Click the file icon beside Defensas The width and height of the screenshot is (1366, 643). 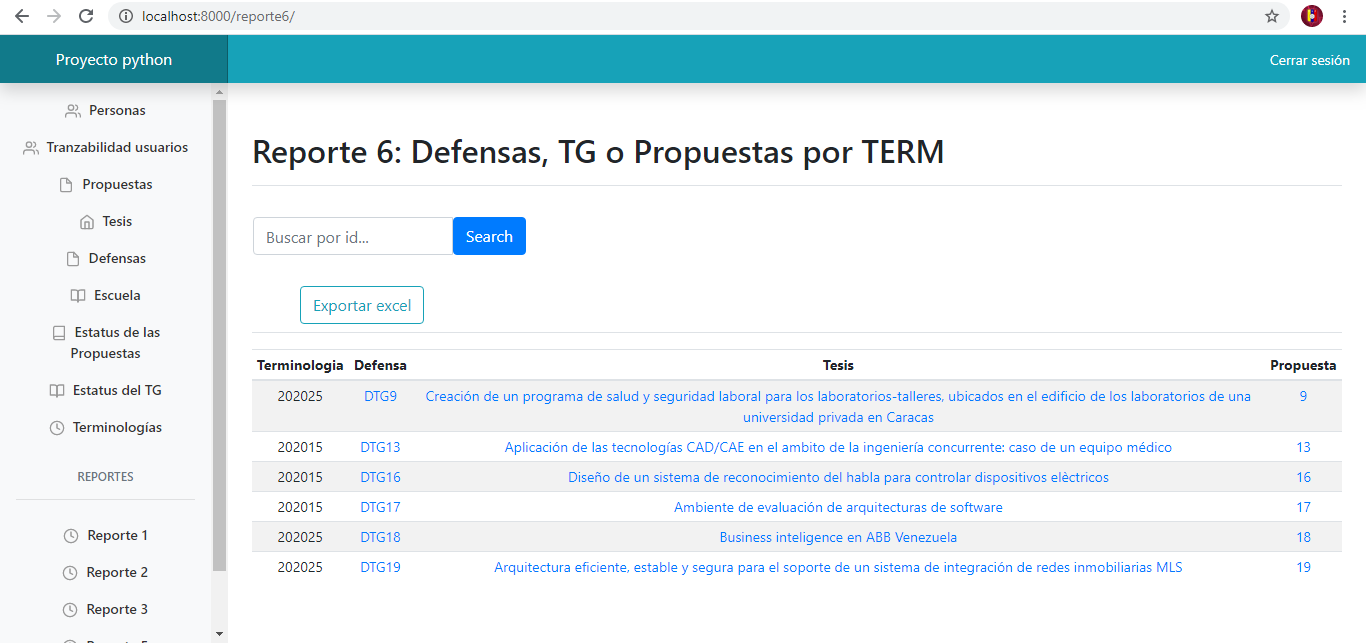72,259
